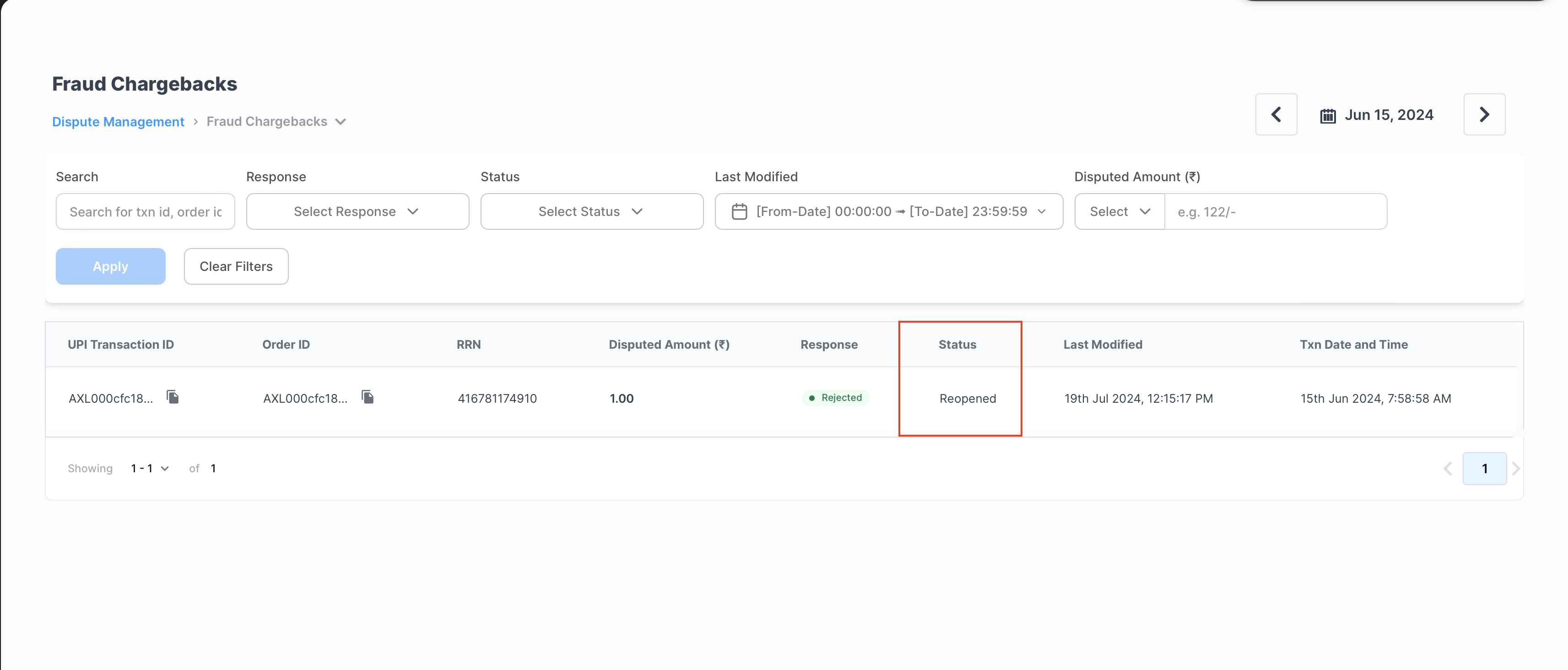Open calendar icon beside Jun 15, 2024
The height and width of the screenshot is (670, 1568).
pyautogui.click(x=1328, y=116)
